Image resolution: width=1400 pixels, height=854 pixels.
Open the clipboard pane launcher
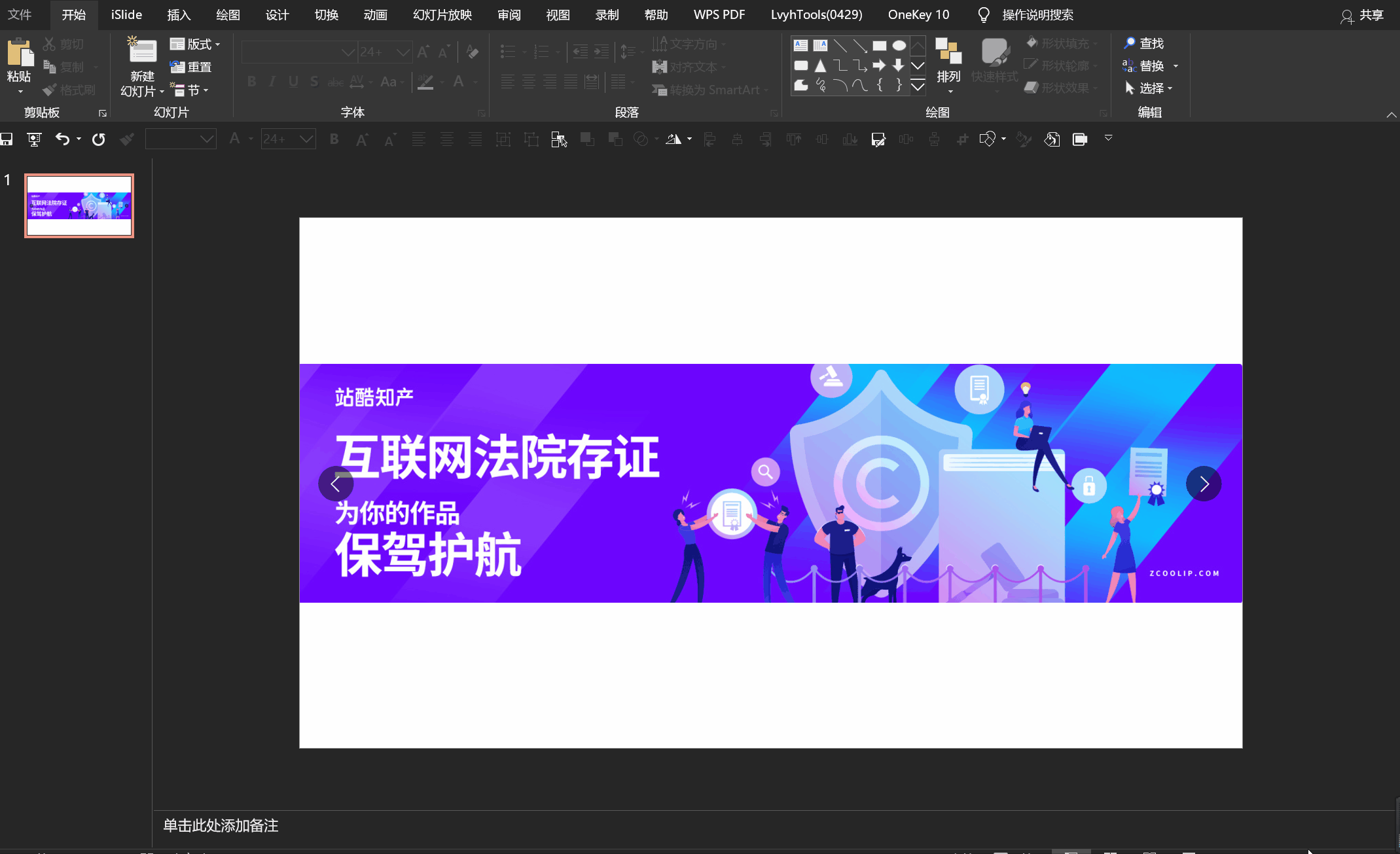tap(103, 113)
